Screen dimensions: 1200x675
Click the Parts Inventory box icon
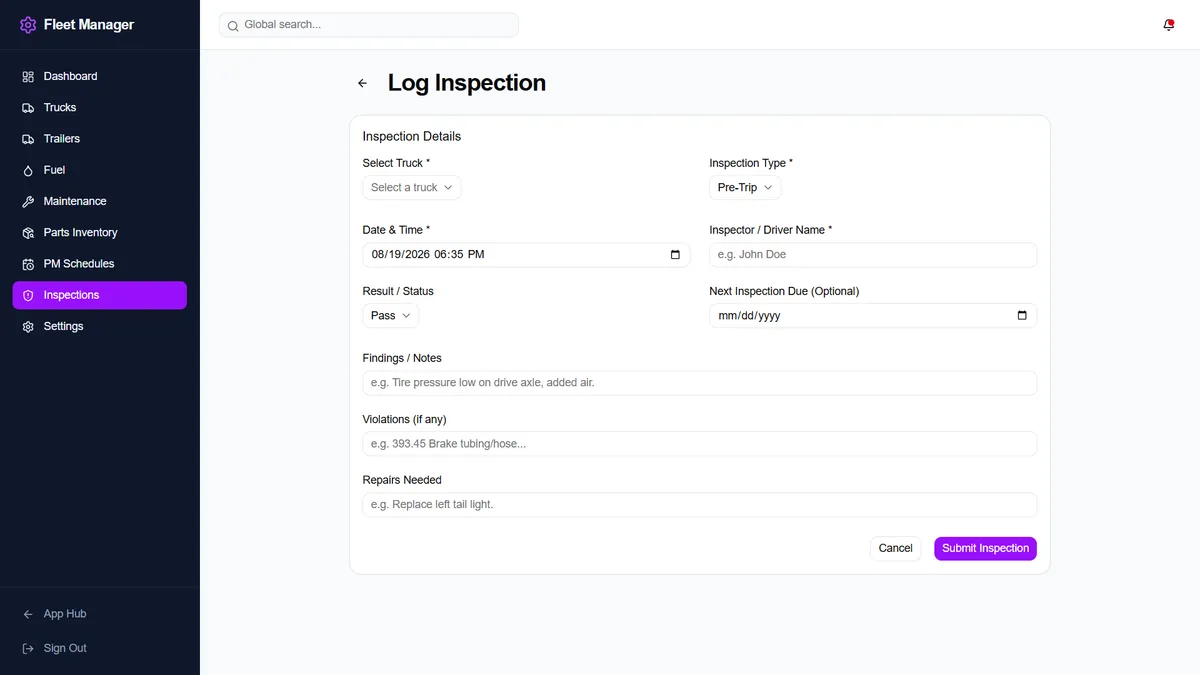tap(28, 233)
